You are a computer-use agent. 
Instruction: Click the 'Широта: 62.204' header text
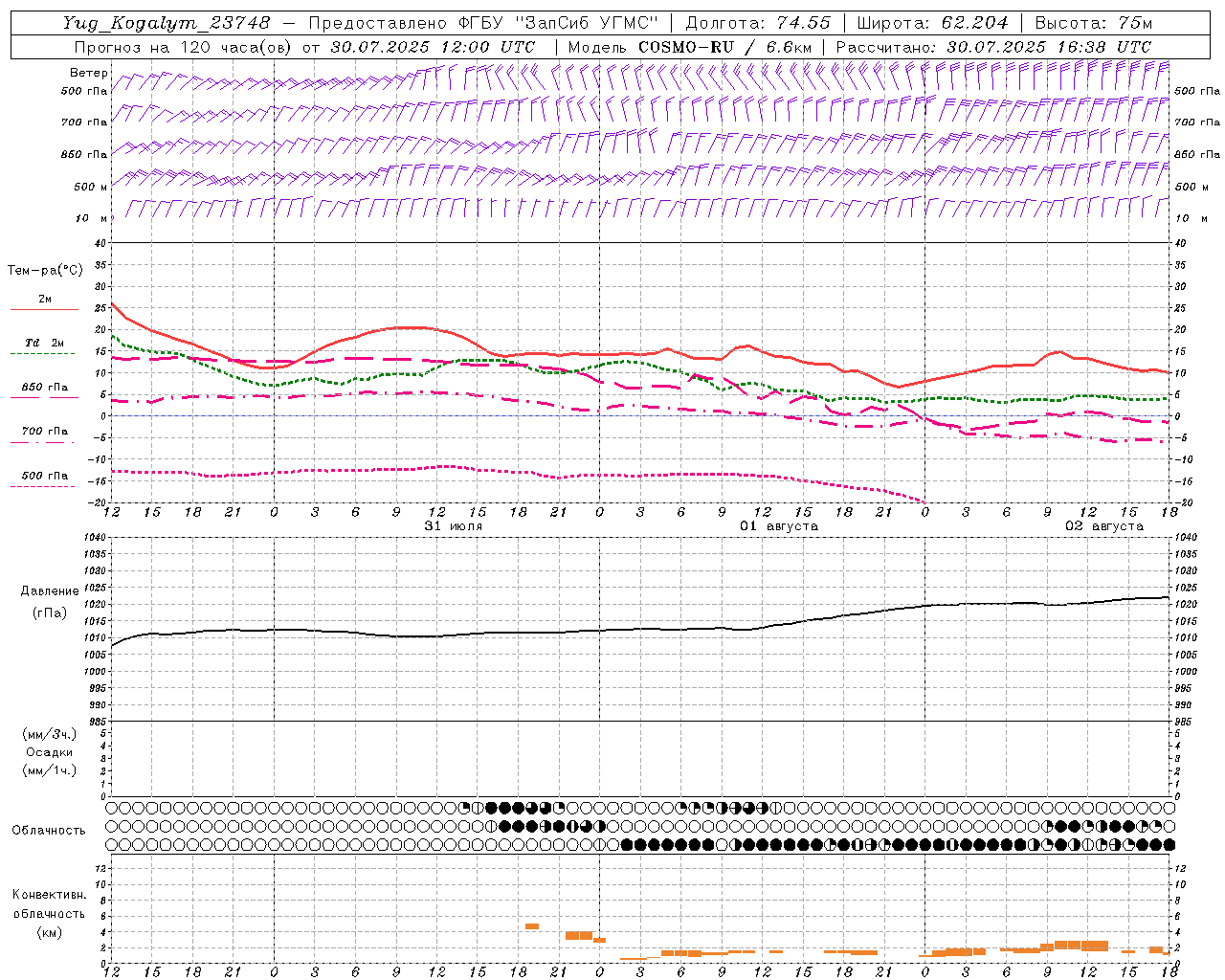[x=932, y=22]
